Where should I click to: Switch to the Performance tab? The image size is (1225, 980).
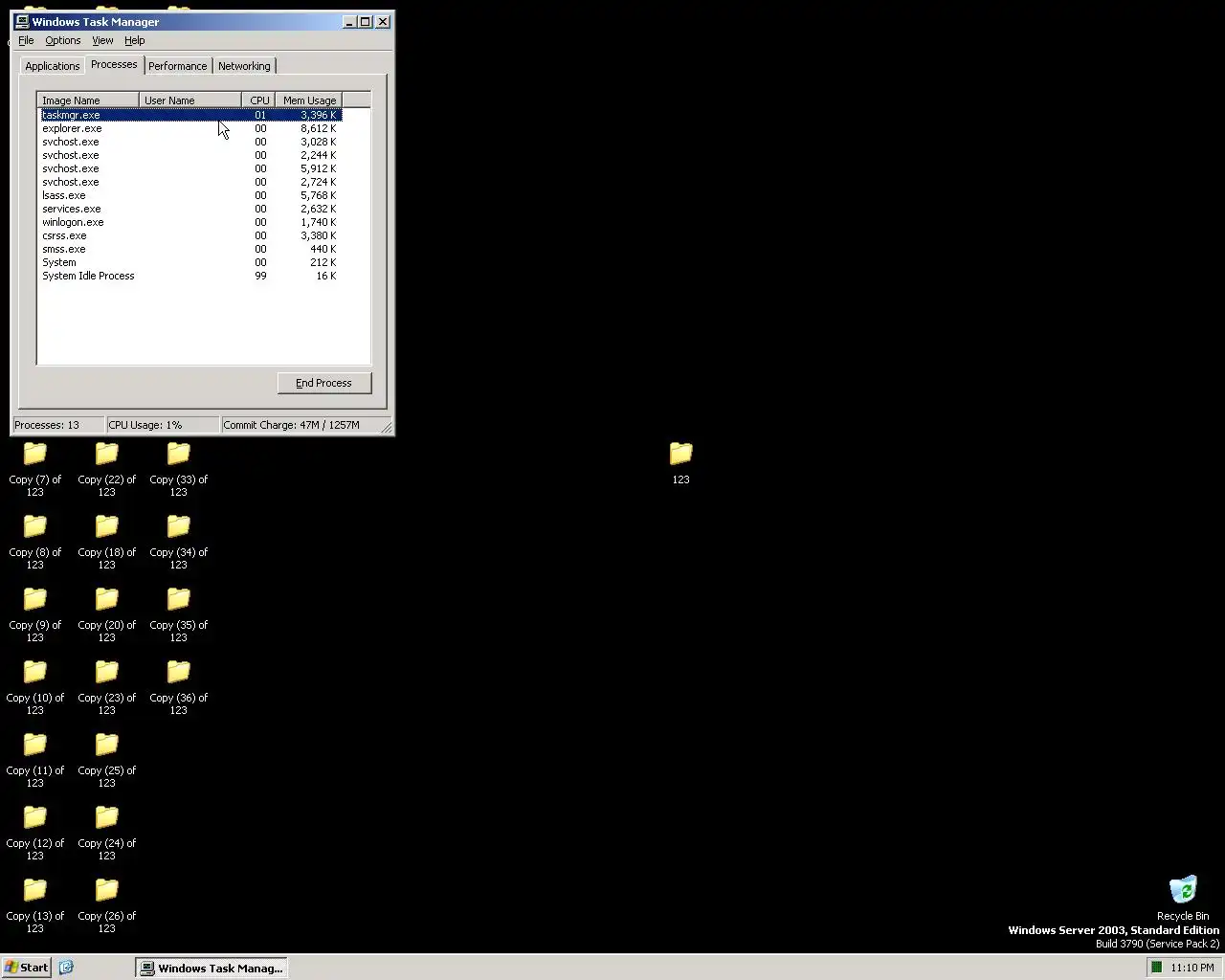click(x=178, y=66)
